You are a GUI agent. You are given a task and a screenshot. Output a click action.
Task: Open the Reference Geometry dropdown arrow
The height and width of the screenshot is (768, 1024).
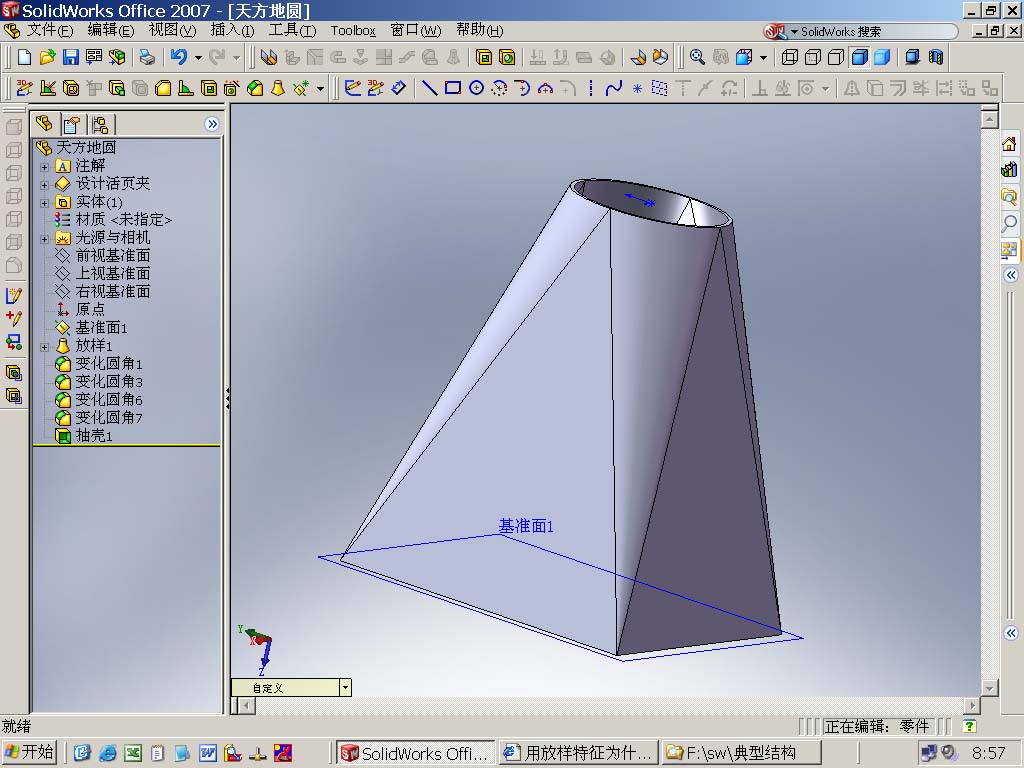tap(320, 89)
